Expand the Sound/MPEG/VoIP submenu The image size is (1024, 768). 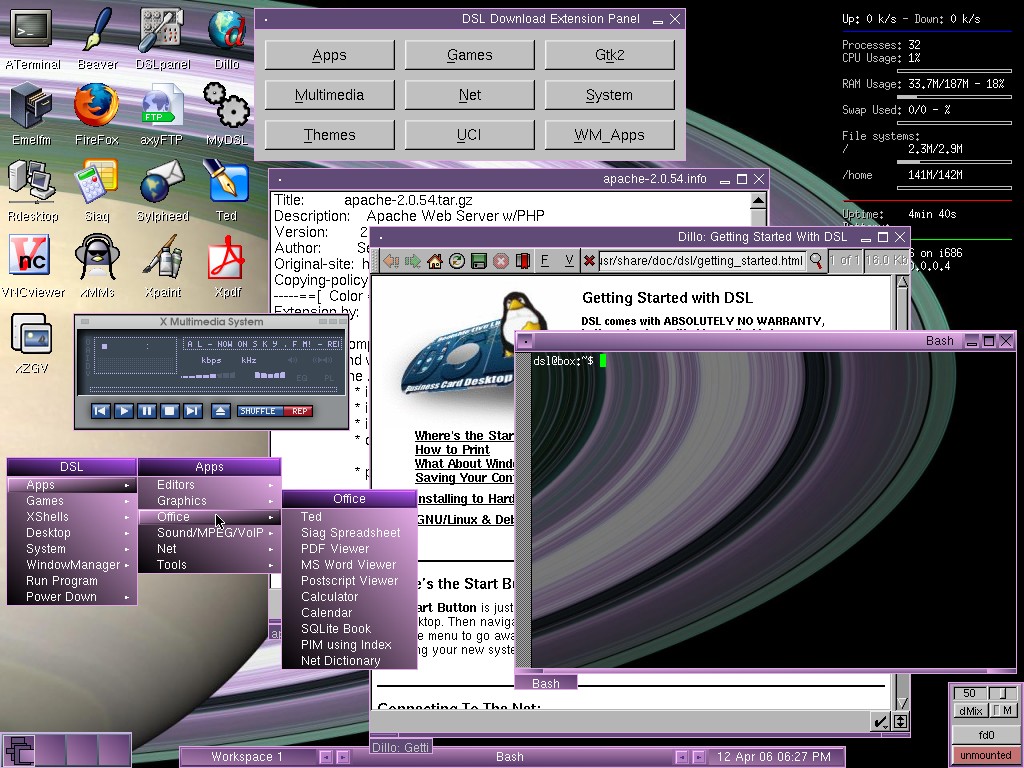[x=210, y=532]
